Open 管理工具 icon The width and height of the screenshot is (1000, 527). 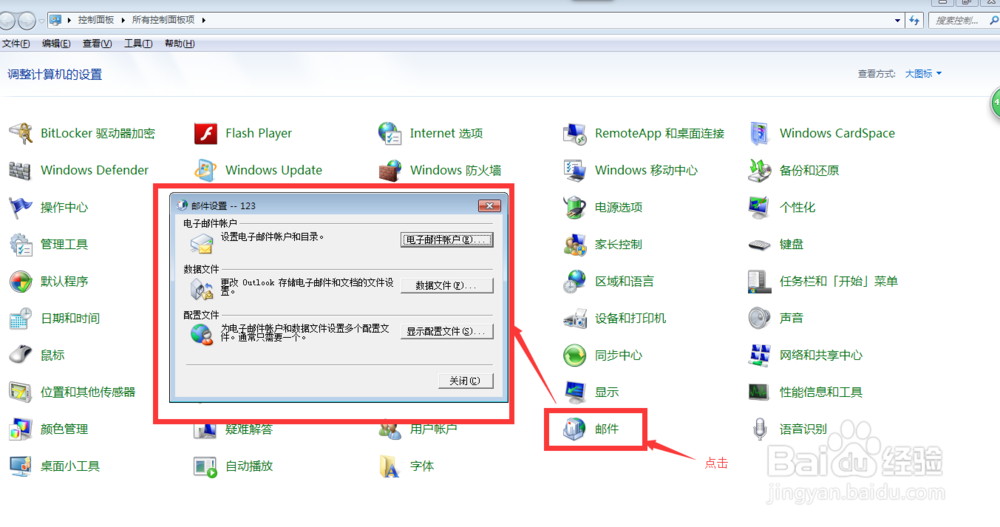click(x=20, y=244)
